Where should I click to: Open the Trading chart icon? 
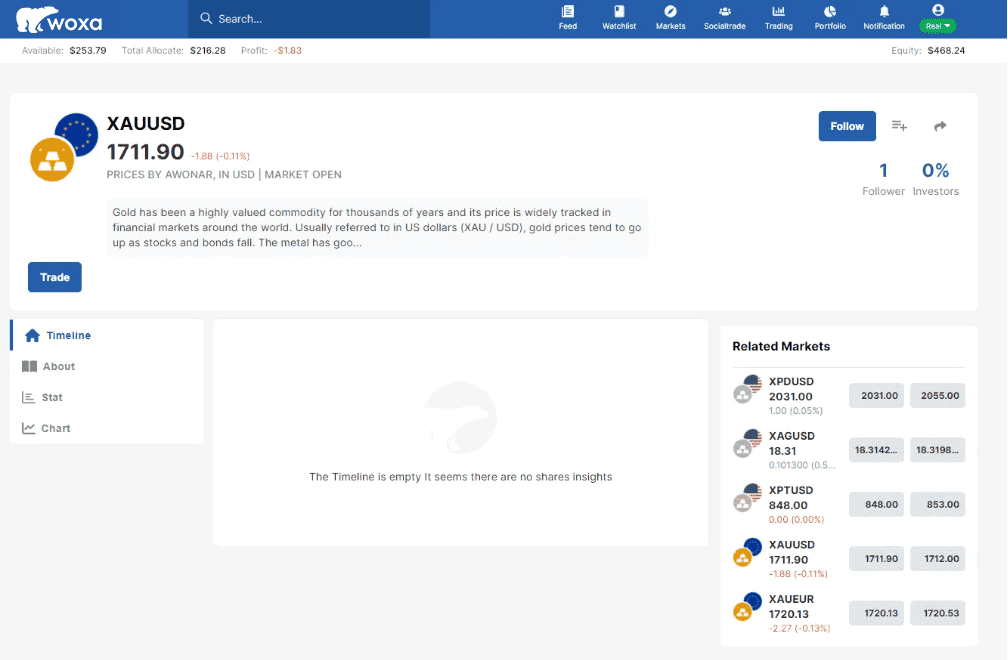tap(778, 12)
